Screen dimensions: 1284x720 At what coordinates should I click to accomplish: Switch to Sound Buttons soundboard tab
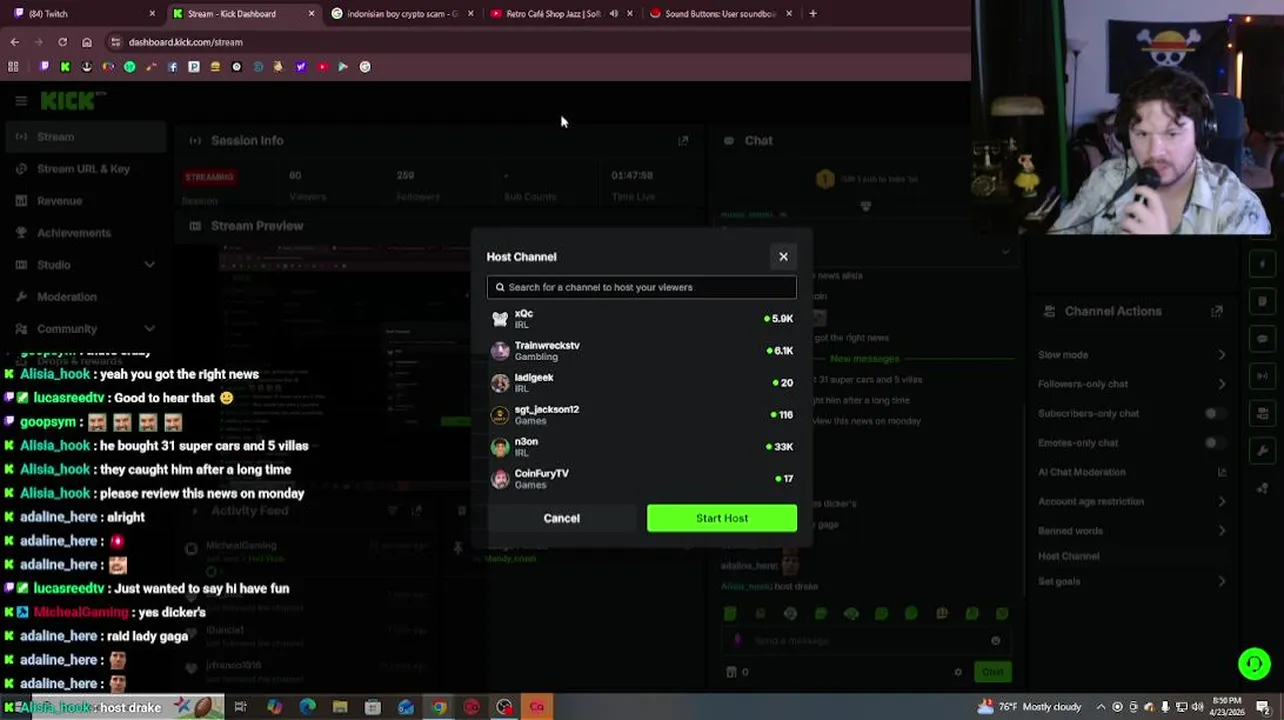[x=720, y=14]
